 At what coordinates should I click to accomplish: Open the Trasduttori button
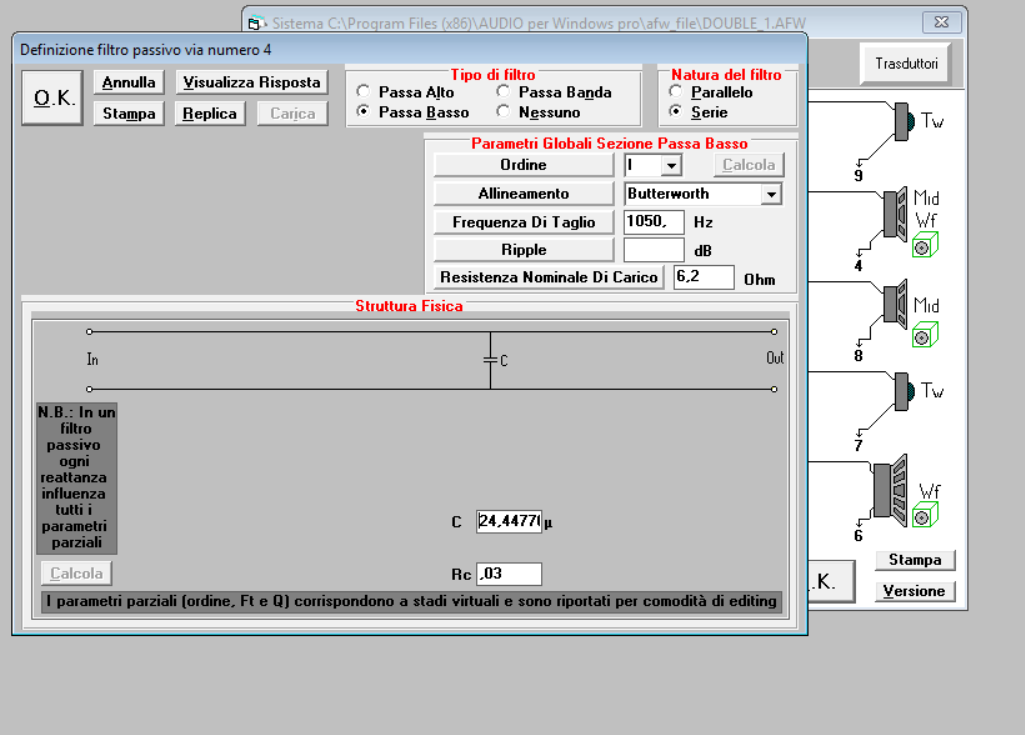(906, 63)
